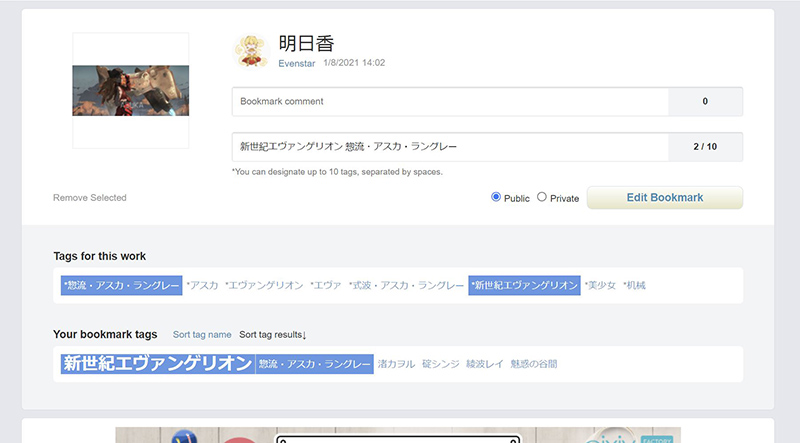Viewport: 800px width, 443px height.
Task: Select the Private radio button
Action: click(542, 197)
